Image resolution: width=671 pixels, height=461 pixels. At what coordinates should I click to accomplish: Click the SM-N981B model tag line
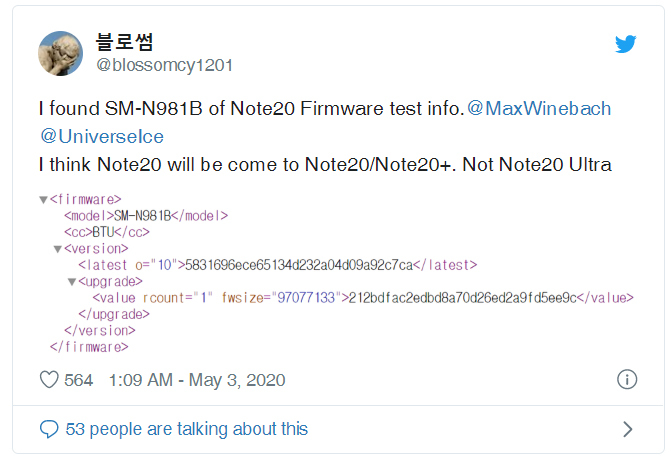point(146,215)
